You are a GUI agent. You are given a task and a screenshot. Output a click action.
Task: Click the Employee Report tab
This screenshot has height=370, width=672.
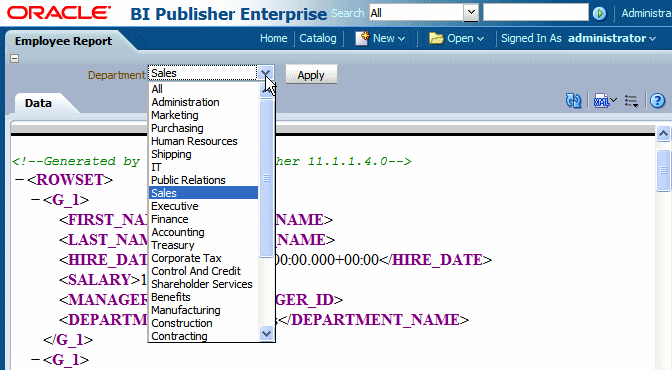[x=63, y=41]
